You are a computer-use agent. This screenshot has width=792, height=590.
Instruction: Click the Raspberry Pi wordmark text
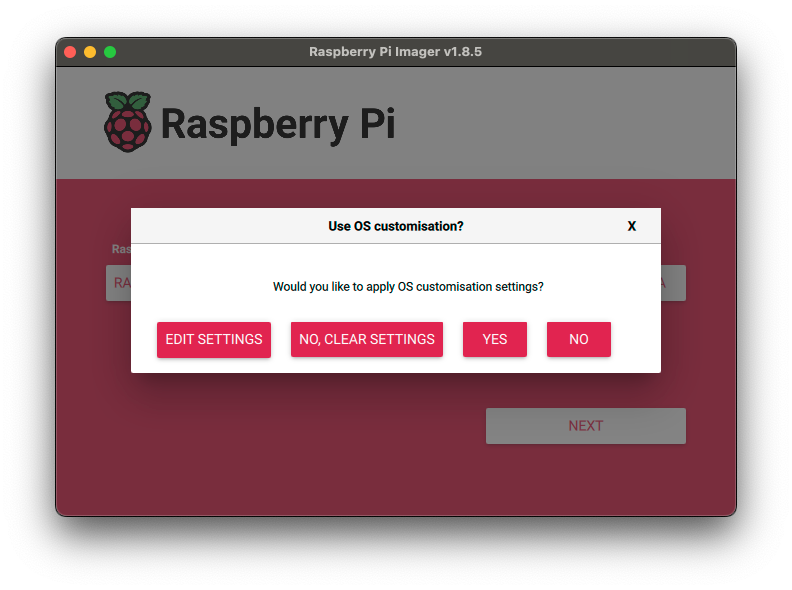(x=277, y=124)
